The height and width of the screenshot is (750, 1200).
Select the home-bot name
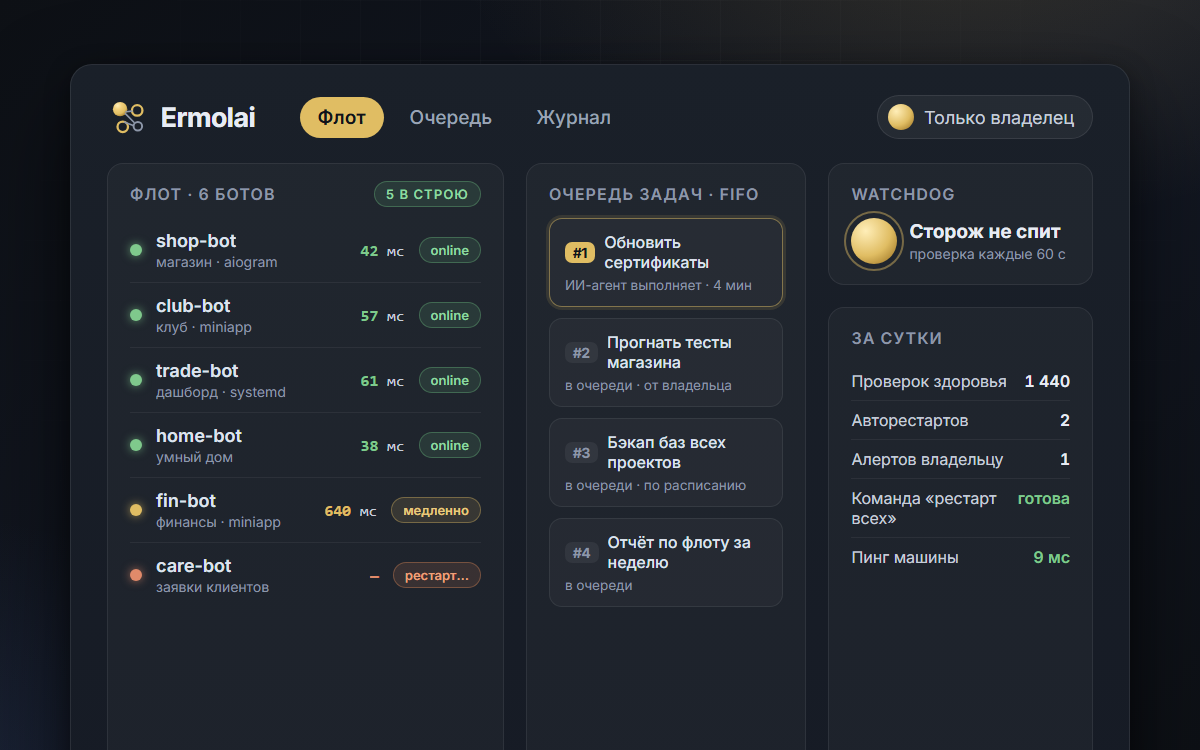click(x=199, y=436)
